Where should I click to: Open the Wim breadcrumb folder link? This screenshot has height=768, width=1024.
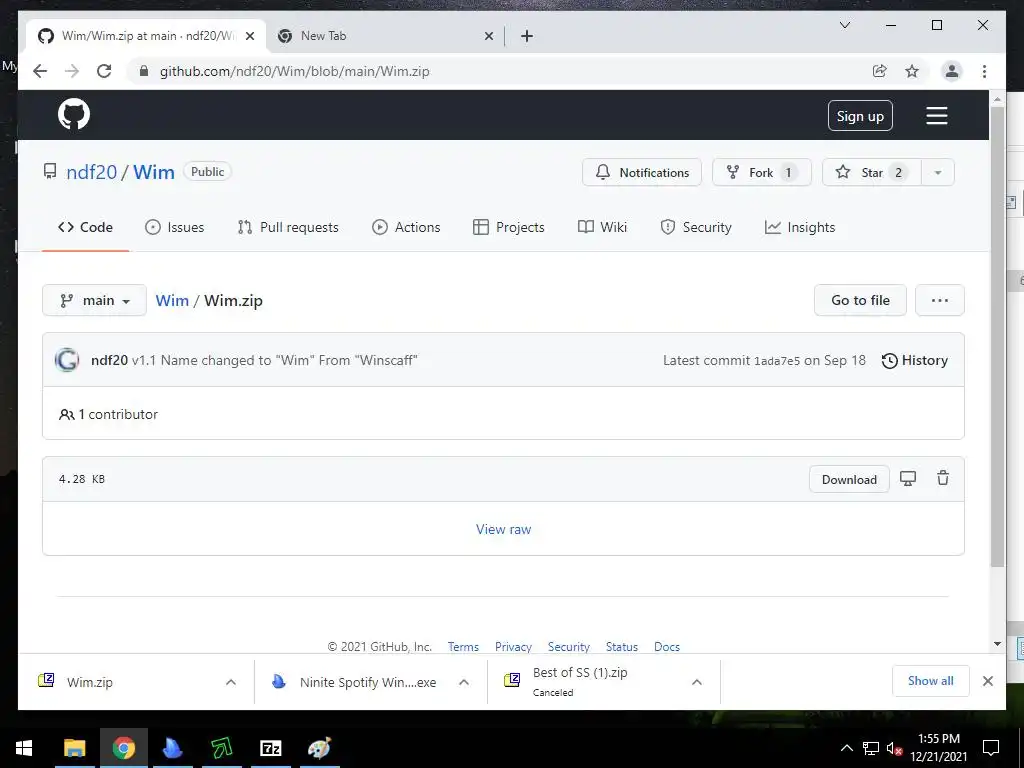[172, 300]
